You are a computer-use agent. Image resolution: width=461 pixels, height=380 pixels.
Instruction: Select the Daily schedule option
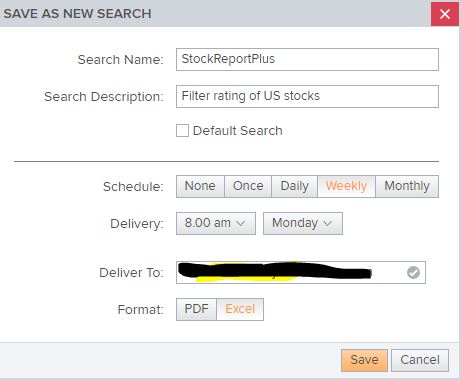point(294,186)
